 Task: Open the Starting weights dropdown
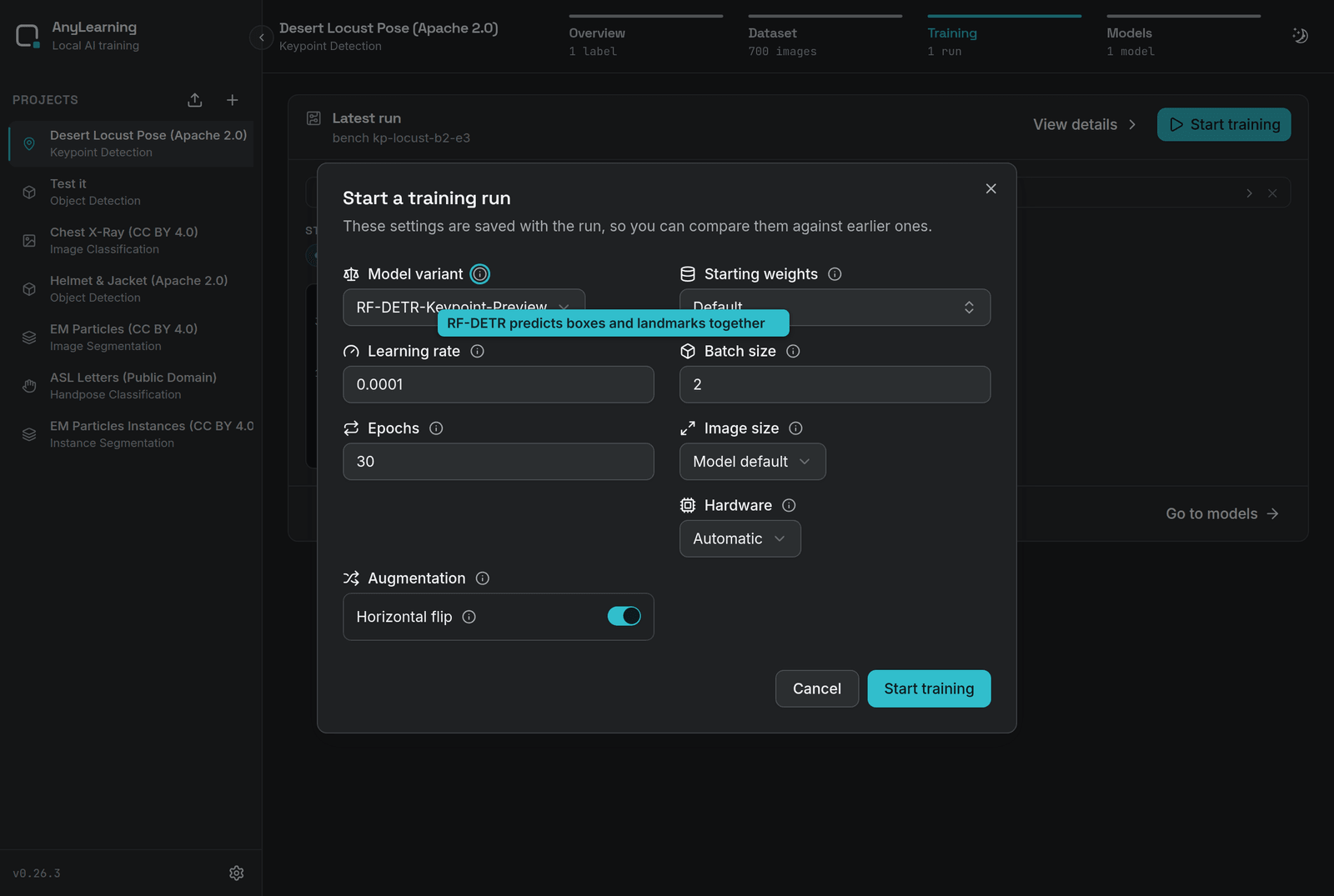tap(835, 308)
